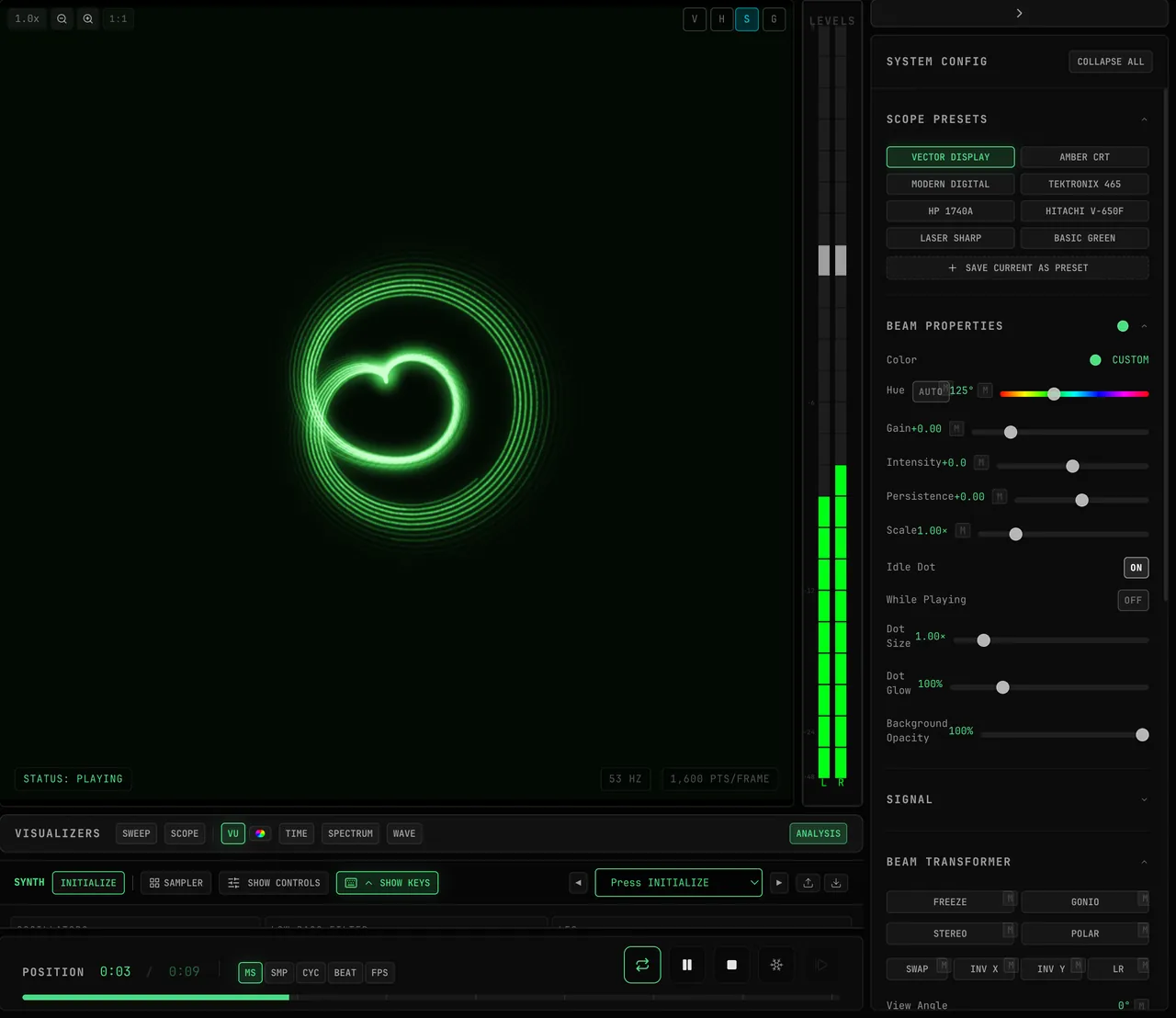Screen dimensions: 1176x1018
Task: Select the Tektronix 465 scope preset
Action: coord(1085,184)
